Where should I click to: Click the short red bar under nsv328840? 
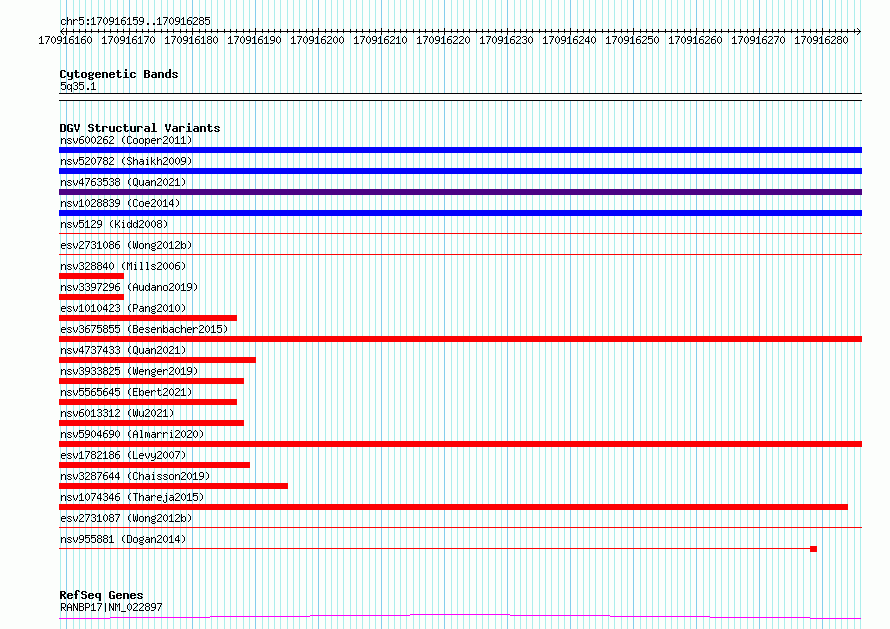click(91, 276)
